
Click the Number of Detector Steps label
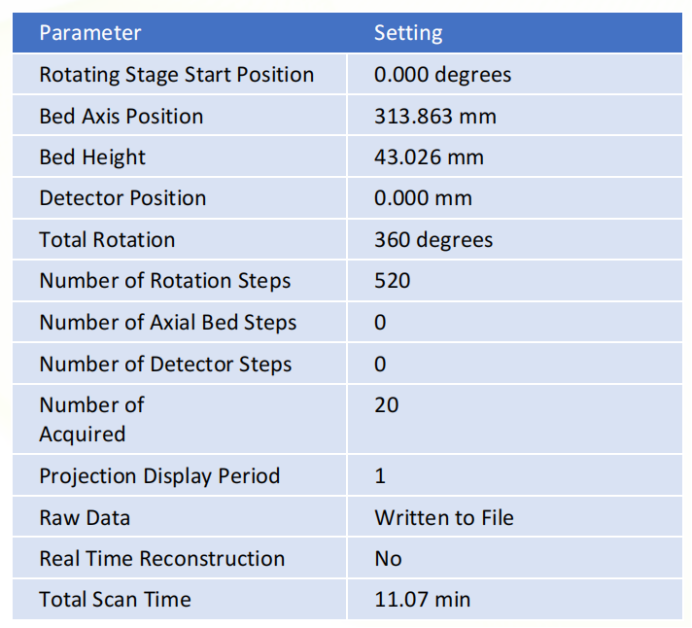point(165,364)
